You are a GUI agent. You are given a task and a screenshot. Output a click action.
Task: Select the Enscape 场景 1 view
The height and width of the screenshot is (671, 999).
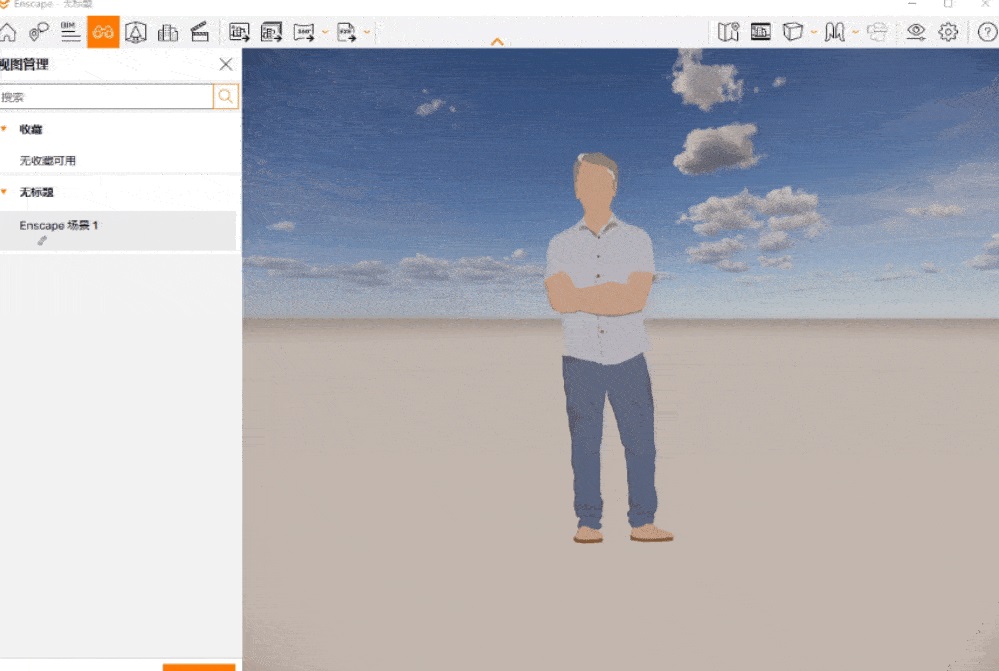(59, 226)
